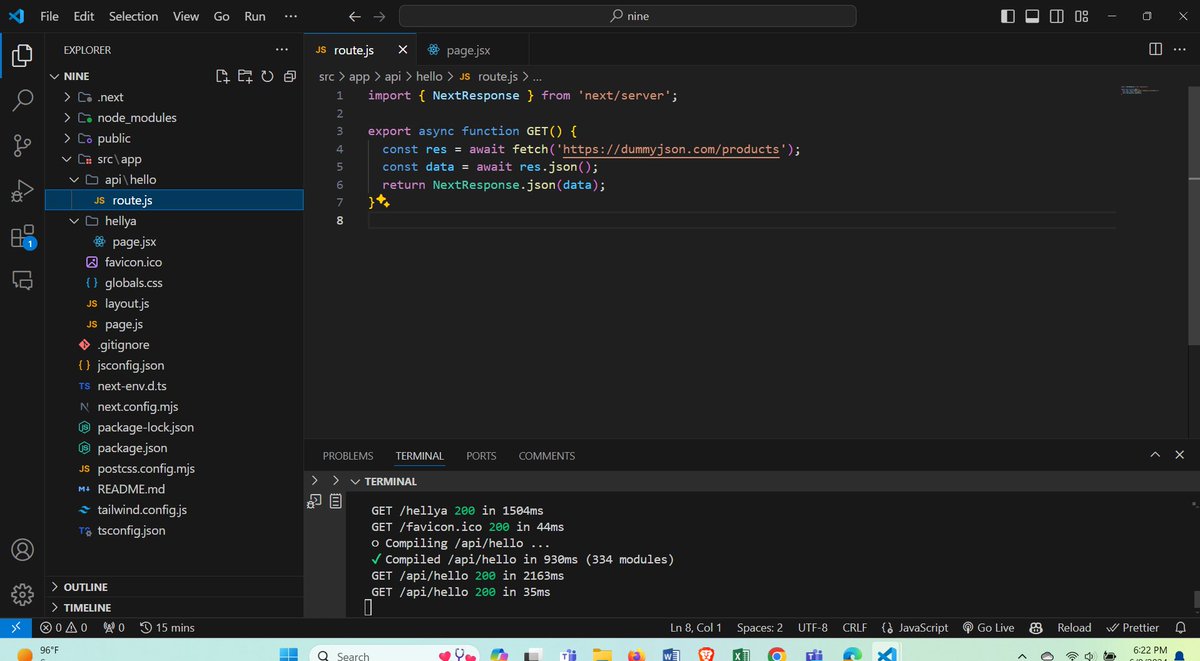Collapse the hellya folder
1200x661 pixels.
coord(175,221)
